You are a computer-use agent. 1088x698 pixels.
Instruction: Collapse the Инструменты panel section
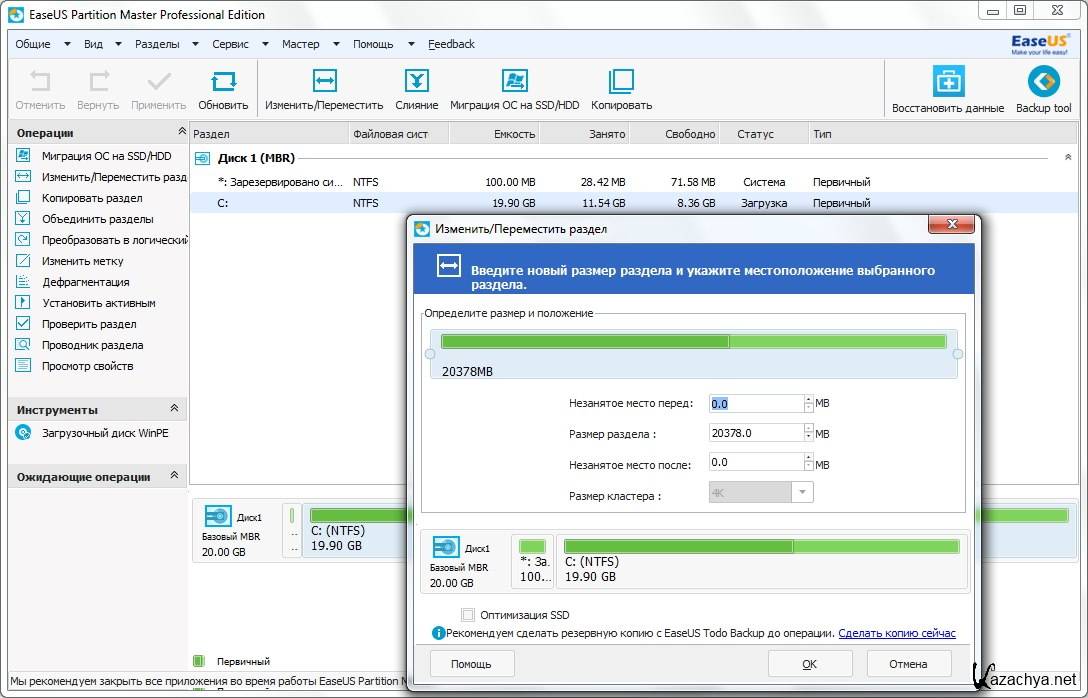pyautogui.click(x=174, y=409)
